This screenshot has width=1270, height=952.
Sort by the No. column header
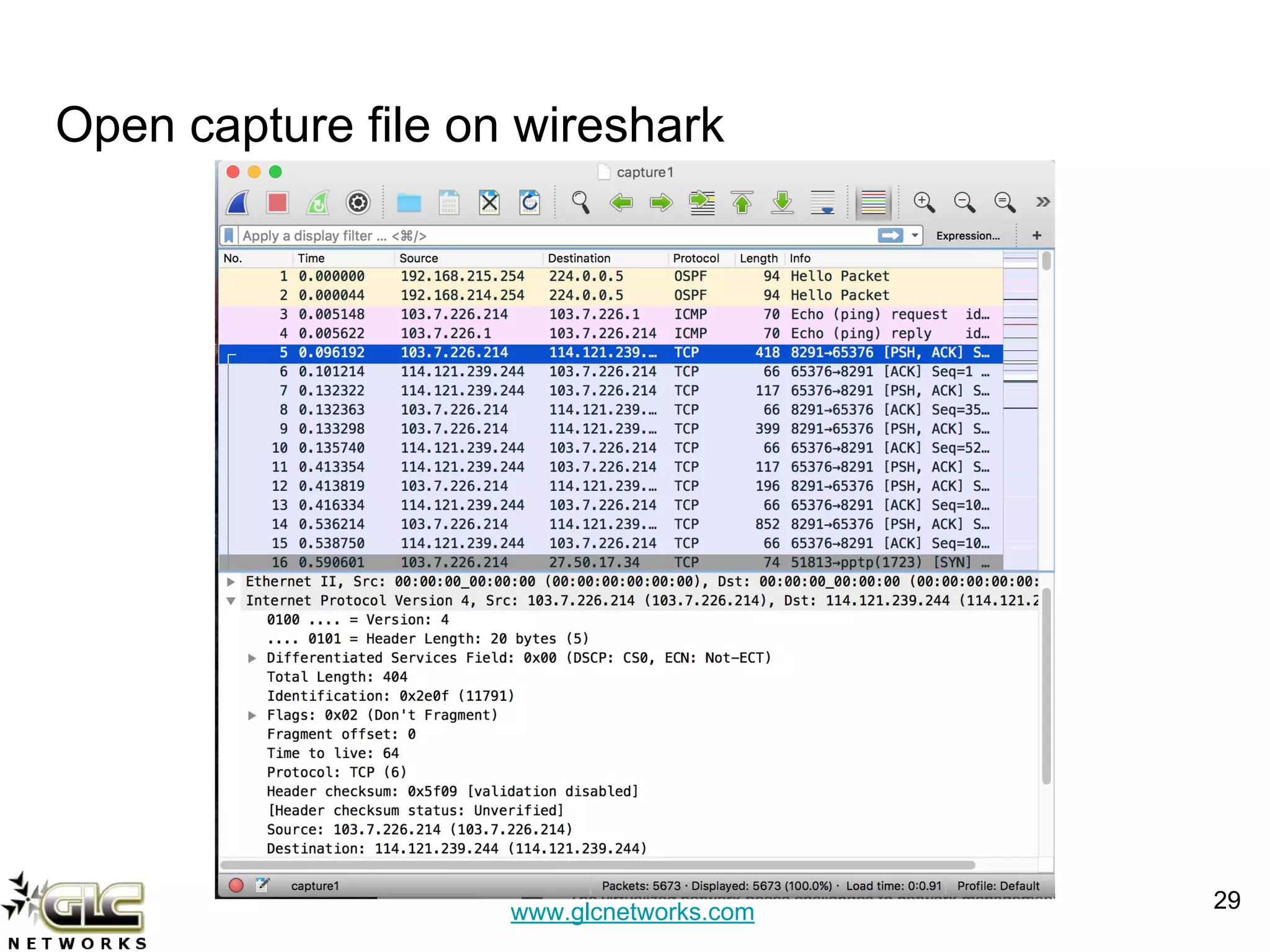[x=255, y=258]
